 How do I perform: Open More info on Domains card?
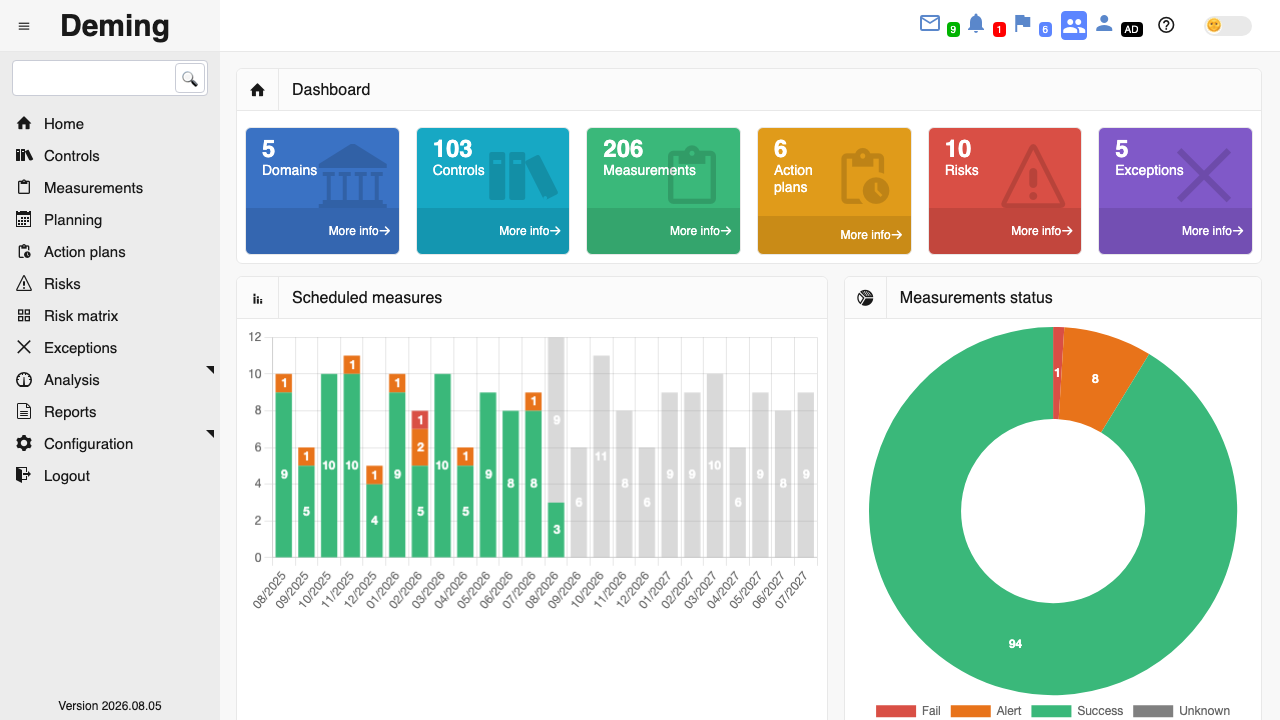pos(359,231)
